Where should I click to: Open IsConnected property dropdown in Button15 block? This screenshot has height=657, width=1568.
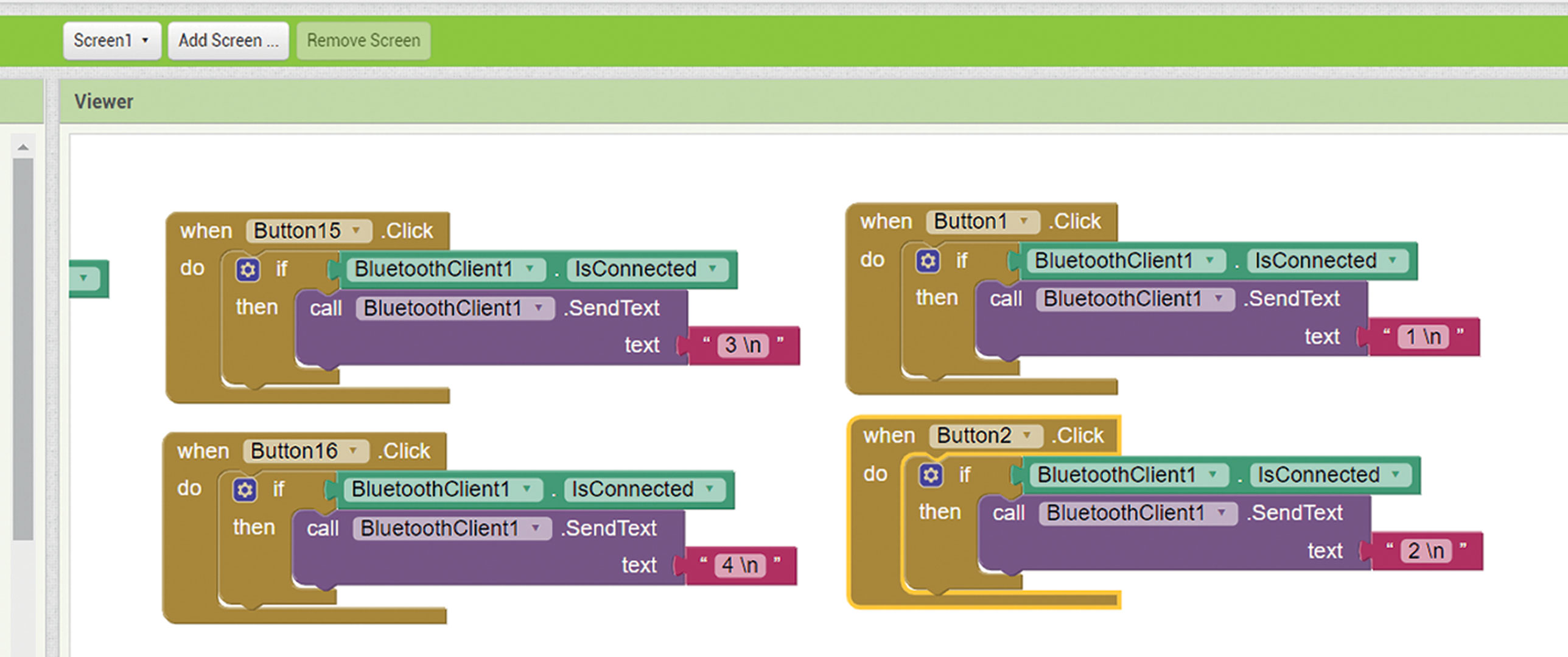click(x=712, y=269)
